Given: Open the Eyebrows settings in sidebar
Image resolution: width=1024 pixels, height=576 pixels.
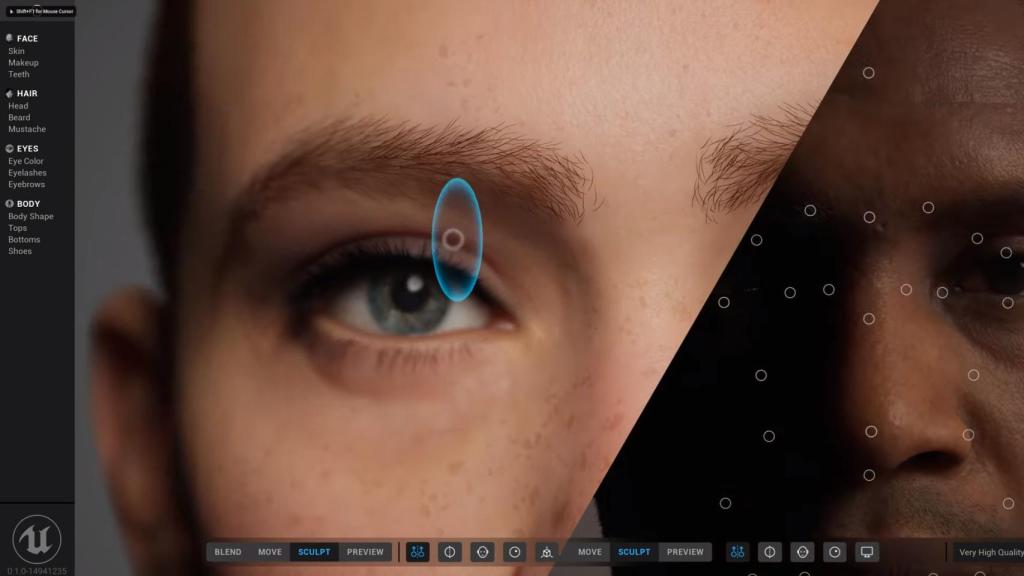Looking at the screenshot, I should click(27, 184).
